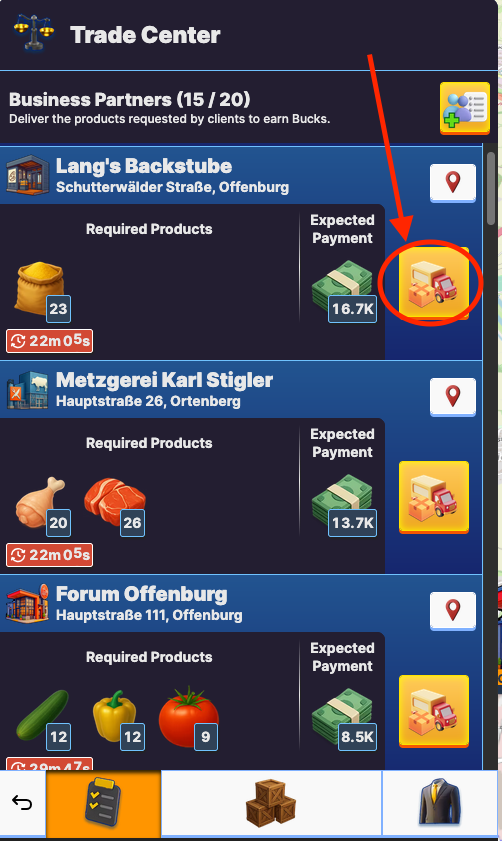Show Metzgerei Karl Stigler map pin
The height and width of the screenshot is (841, 502).
coord(453,397)
